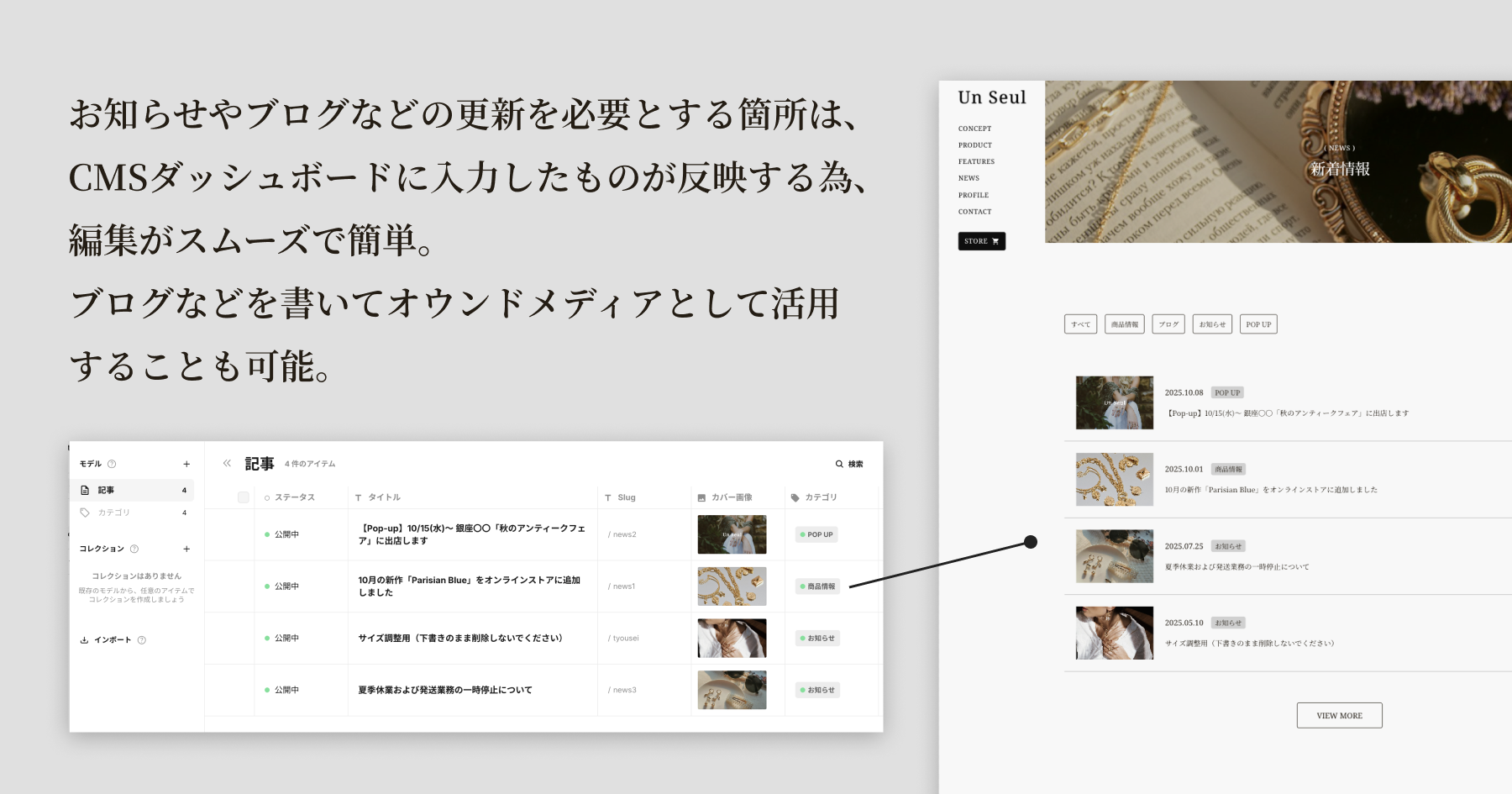This screenshot has width=1512, height=794.
Task: Toggle the select-all checkbox in table header
Action: [x=244, y=497]
